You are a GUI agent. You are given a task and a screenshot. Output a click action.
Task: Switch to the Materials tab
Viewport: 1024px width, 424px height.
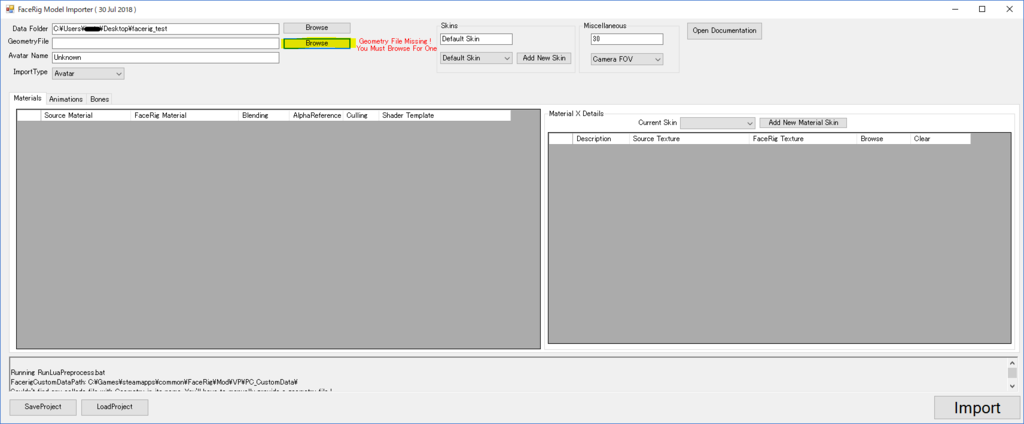(x=27, y=98)
